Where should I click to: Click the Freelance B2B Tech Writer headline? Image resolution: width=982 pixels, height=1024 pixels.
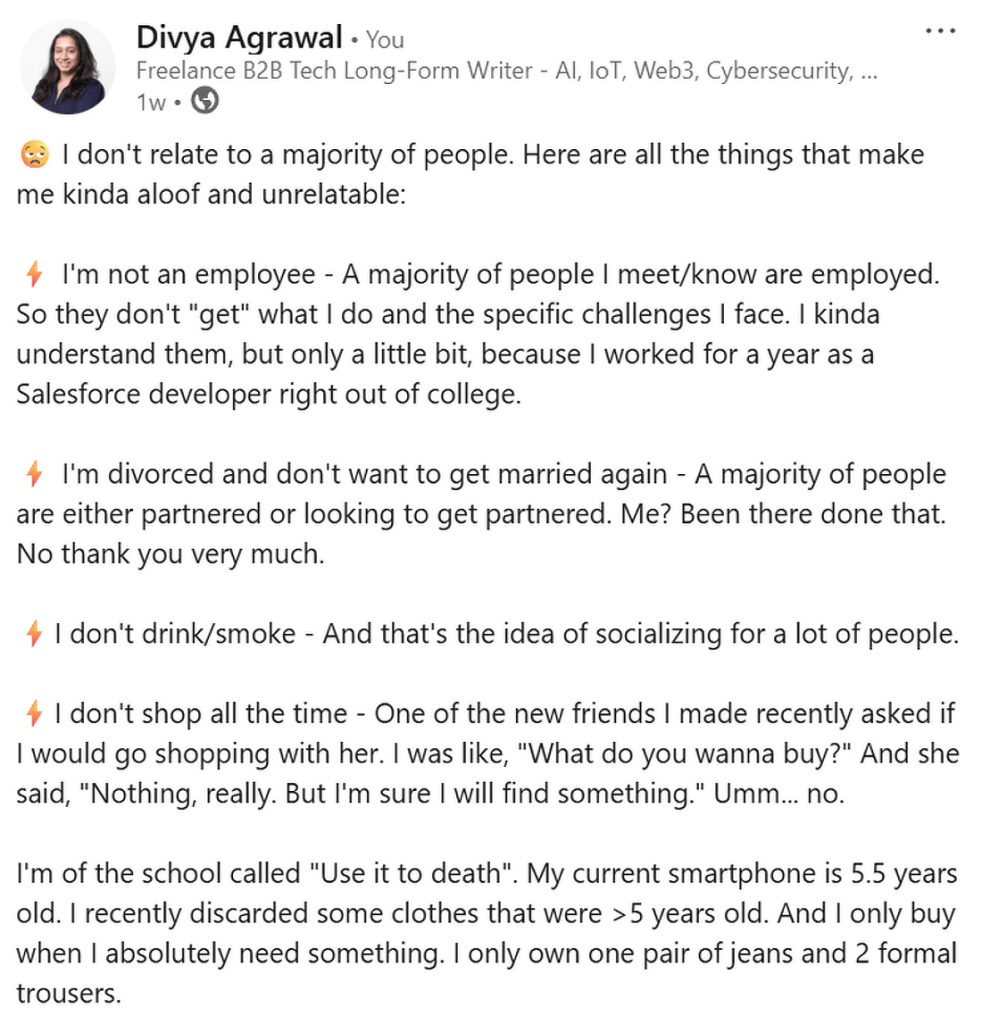pyautogui.click(x=506, y=71)
